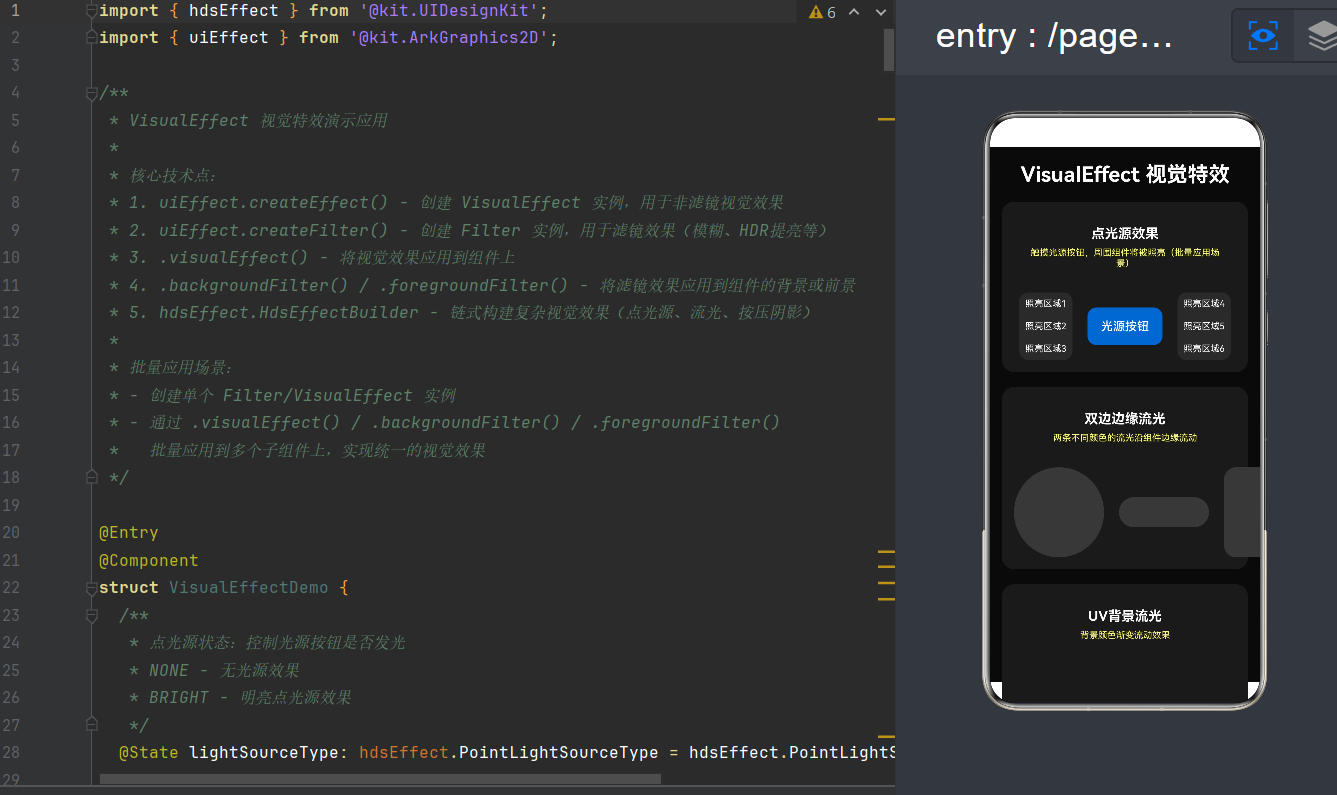
Task: Click the @State decorator on line 28
Action: [x=149, y=752]
